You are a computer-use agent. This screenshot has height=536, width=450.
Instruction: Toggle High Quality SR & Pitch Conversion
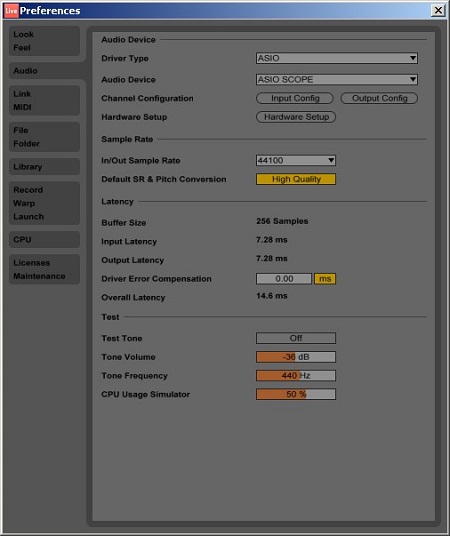pyautogui.click(x=296, y=179)
